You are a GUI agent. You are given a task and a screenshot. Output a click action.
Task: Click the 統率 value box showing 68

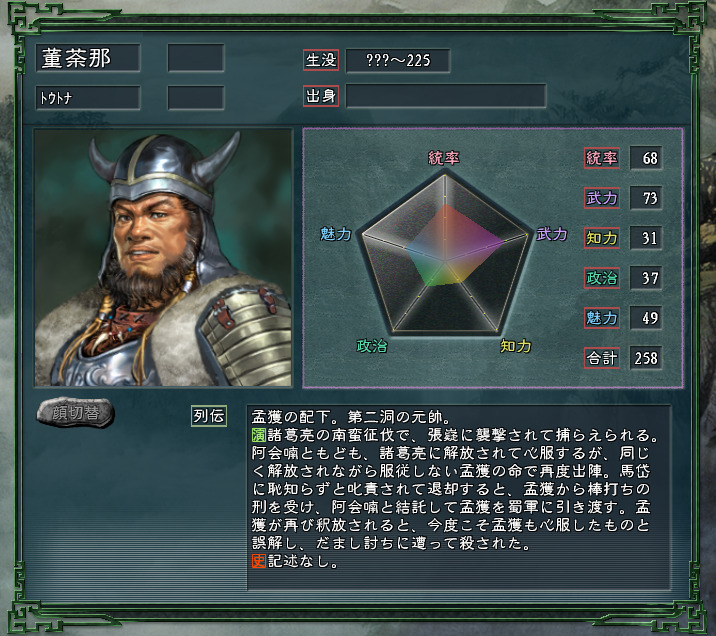pos(646,158)
